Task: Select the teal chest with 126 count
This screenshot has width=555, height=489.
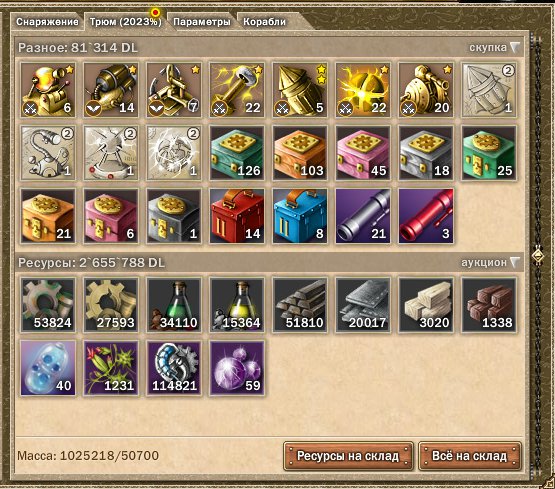Action: (x=237, y=153)
